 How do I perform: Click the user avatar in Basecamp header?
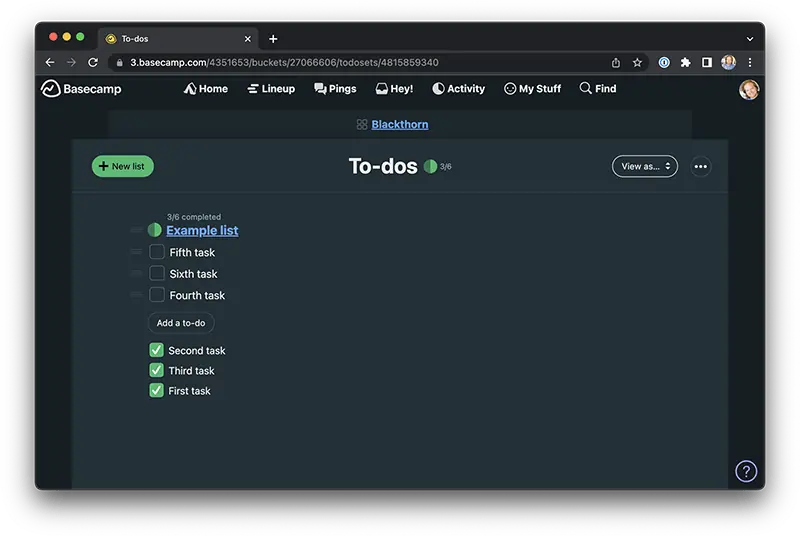click(x=748, y=90)
